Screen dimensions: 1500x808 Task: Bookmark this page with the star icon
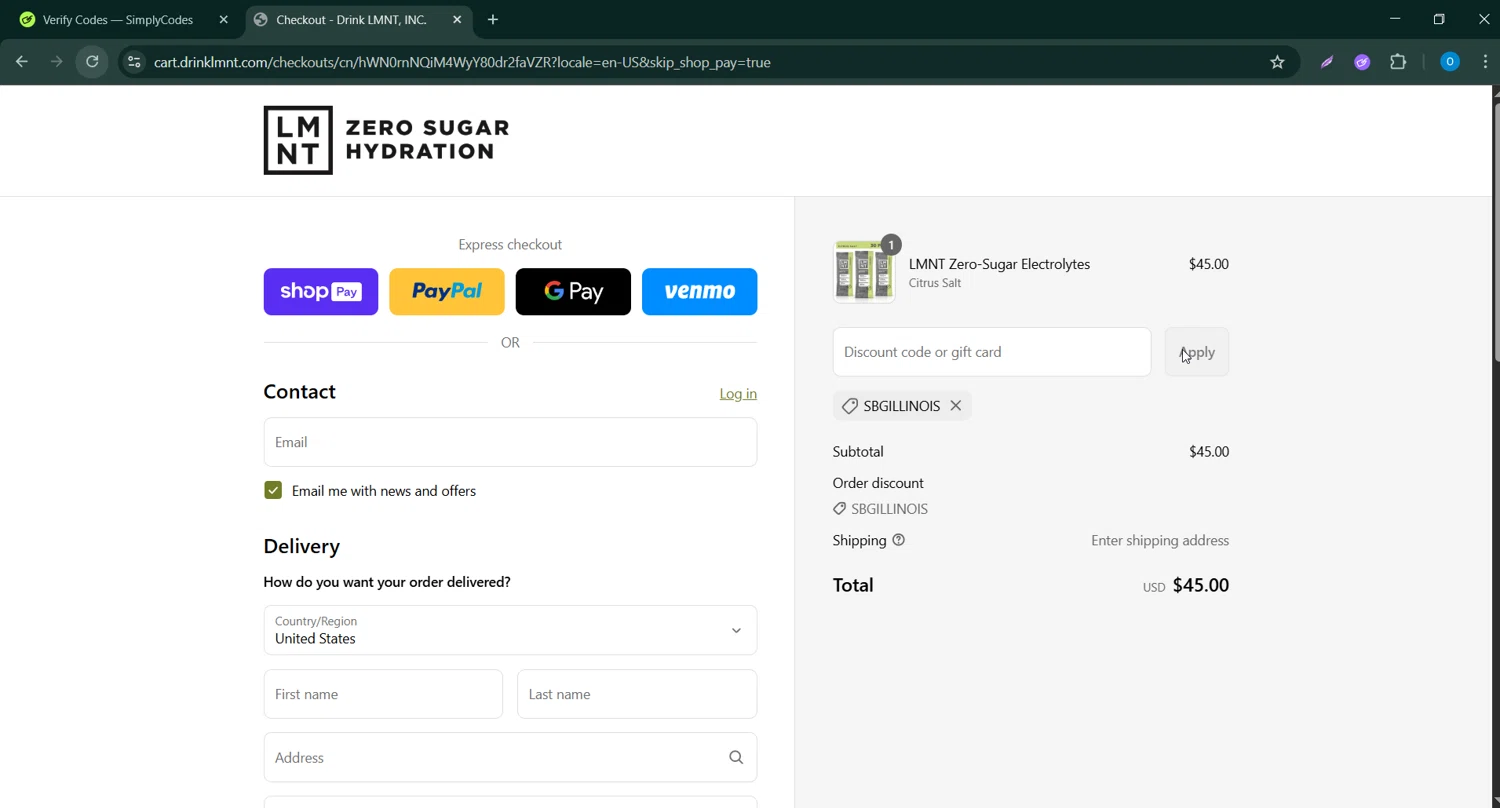(1277, 62)
